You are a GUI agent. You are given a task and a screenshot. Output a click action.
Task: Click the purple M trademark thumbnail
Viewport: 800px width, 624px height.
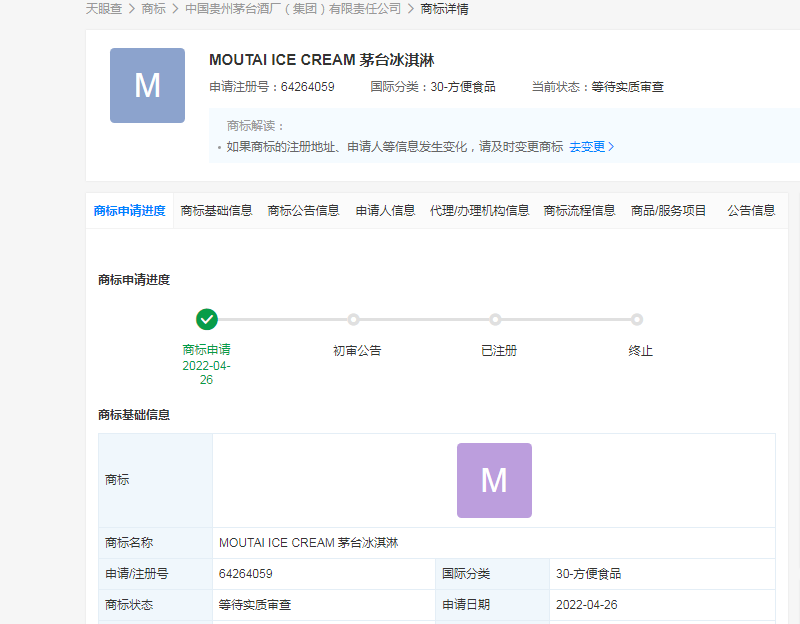[494, 480]
